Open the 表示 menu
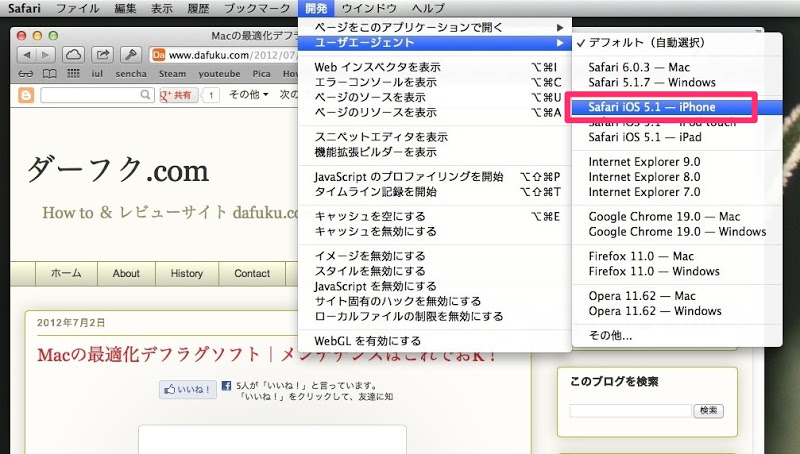This screenshot has width=800, height=454. [x=162, y=8]
